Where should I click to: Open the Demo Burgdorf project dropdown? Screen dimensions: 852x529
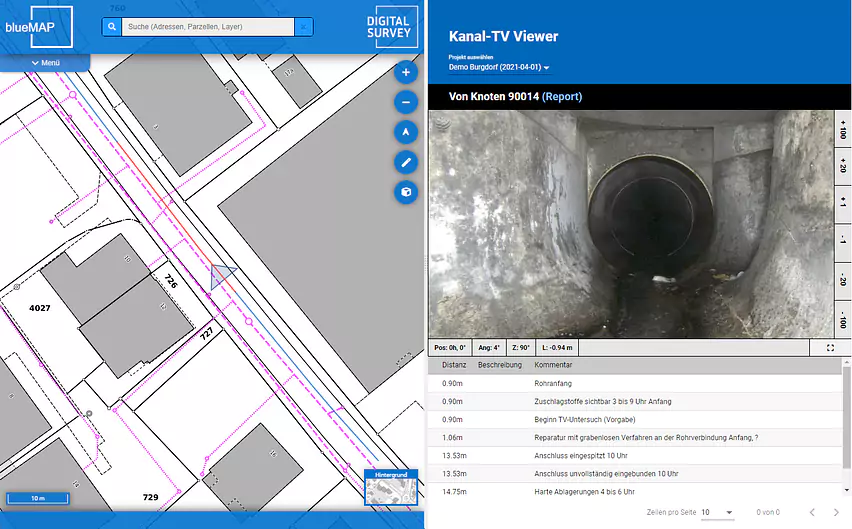[500, 67]
